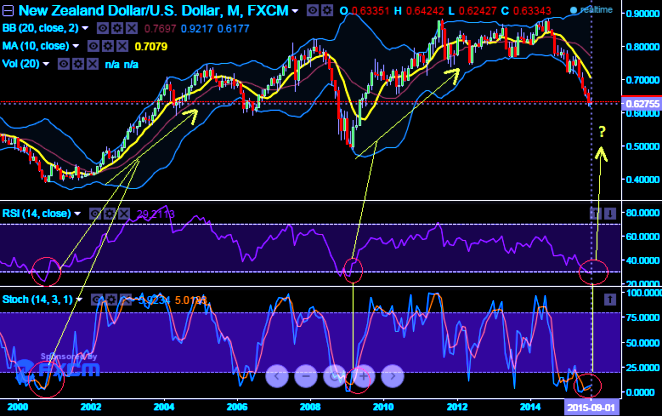The width and height of the screenshot is (662, 417).
Task: Click the 2008 label on the time axis
Action: (x=310, y=407)
